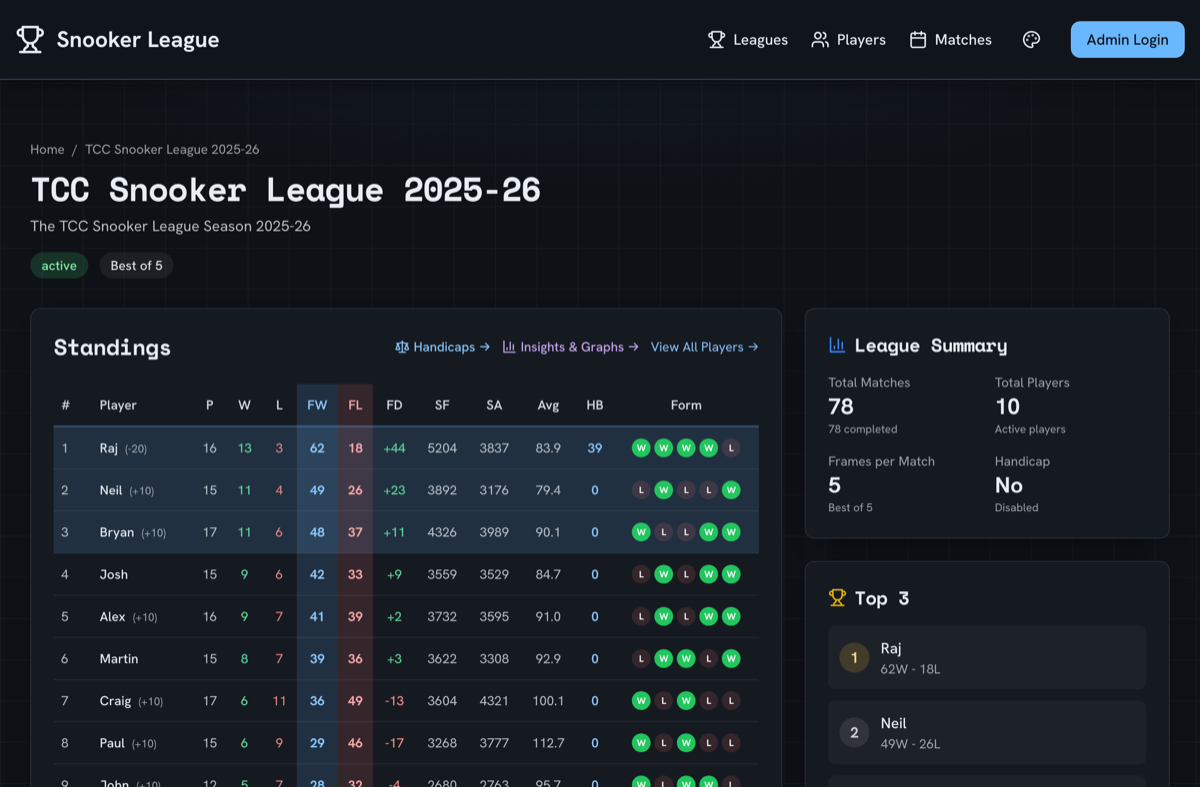Open the Handicaps link
The image size is (1200, 787).
442,347
